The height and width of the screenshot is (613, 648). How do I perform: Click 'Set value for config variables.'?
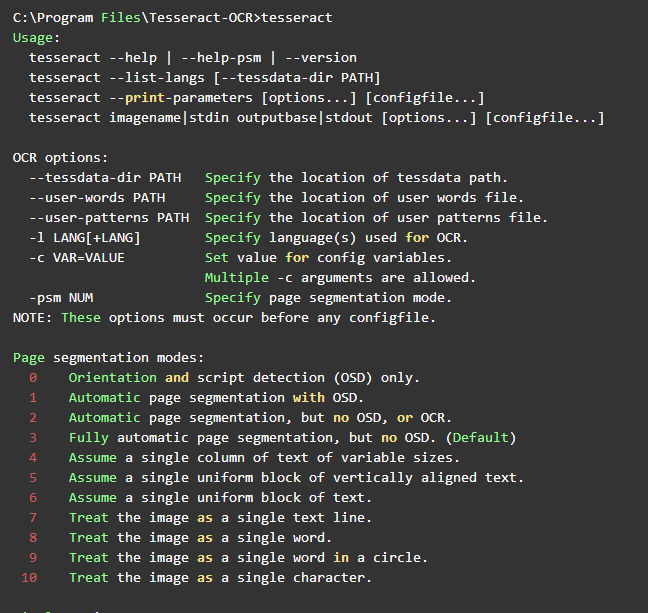[x=329, y=258]
